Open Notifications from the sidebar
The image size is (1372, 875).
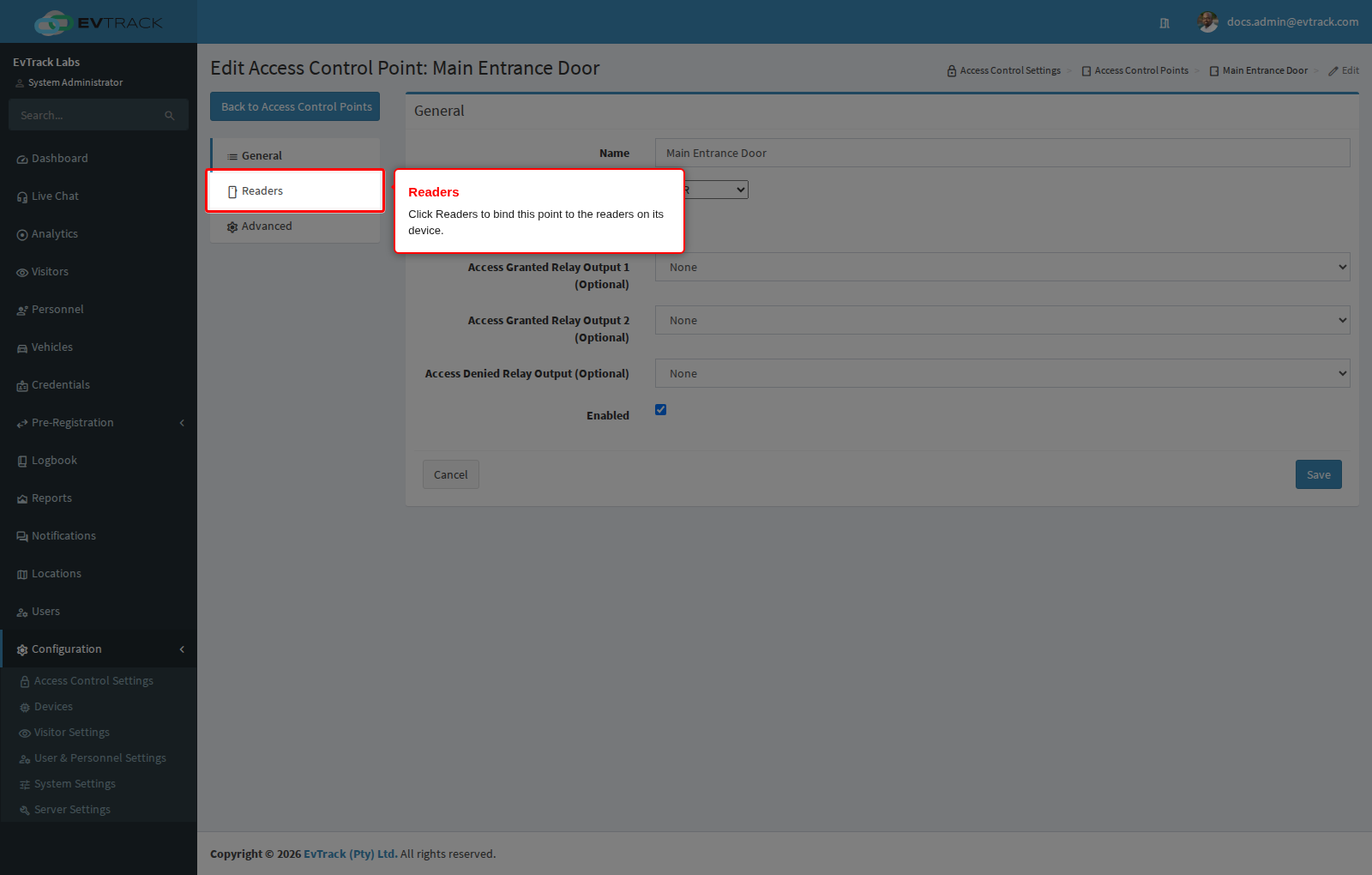click(x=99, y=536)
